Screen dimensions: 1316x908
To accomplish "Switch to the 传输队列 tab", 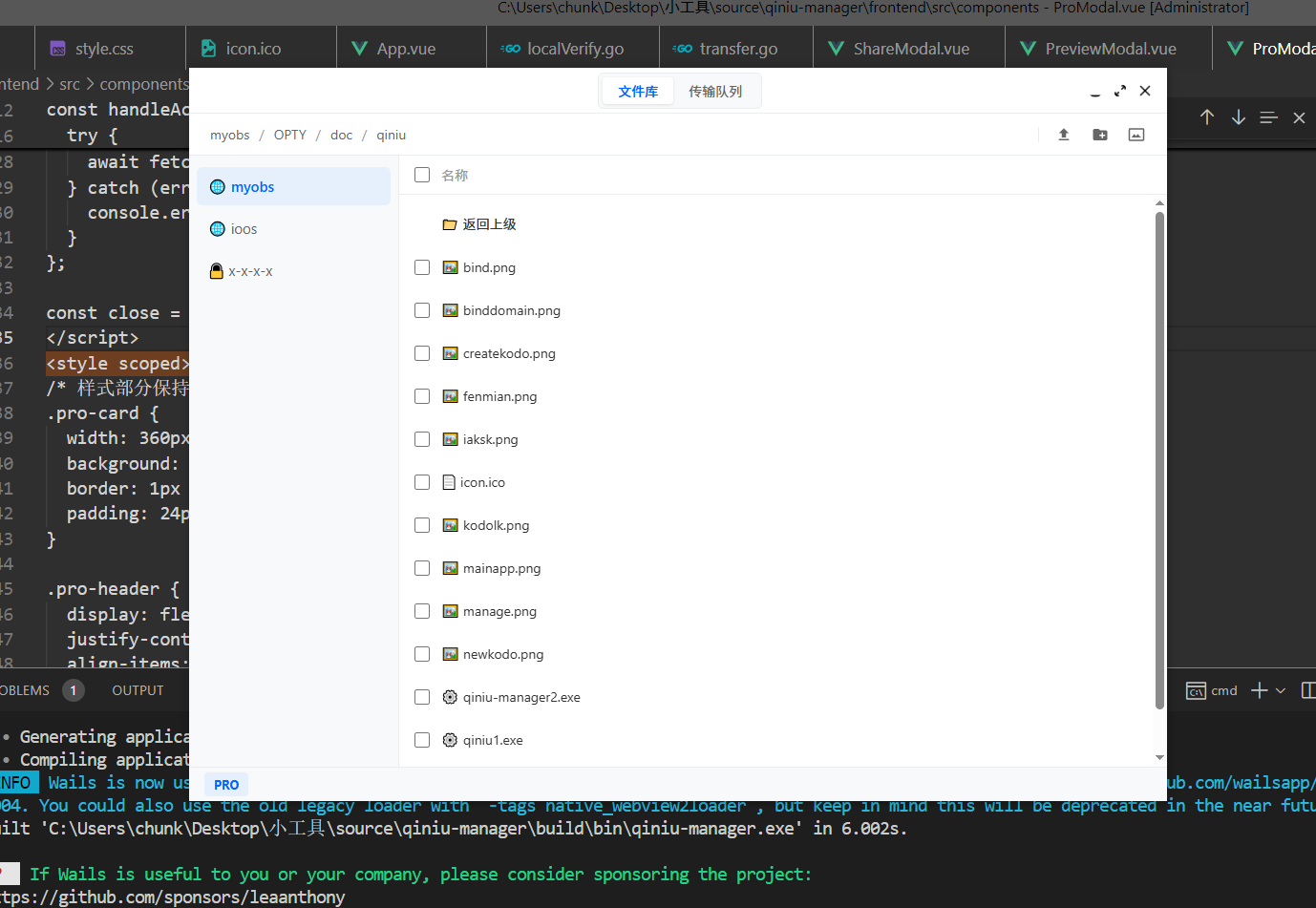I will coord(715,92).
